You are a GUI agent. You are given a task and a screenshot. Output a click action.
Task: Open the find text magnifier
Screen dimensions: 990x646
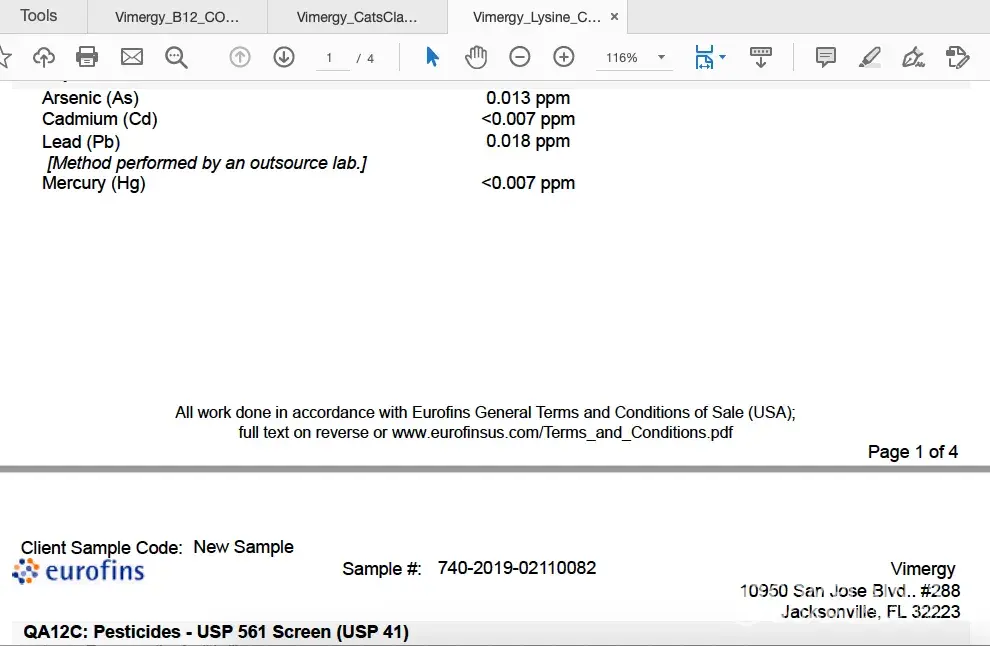point(176,57)
